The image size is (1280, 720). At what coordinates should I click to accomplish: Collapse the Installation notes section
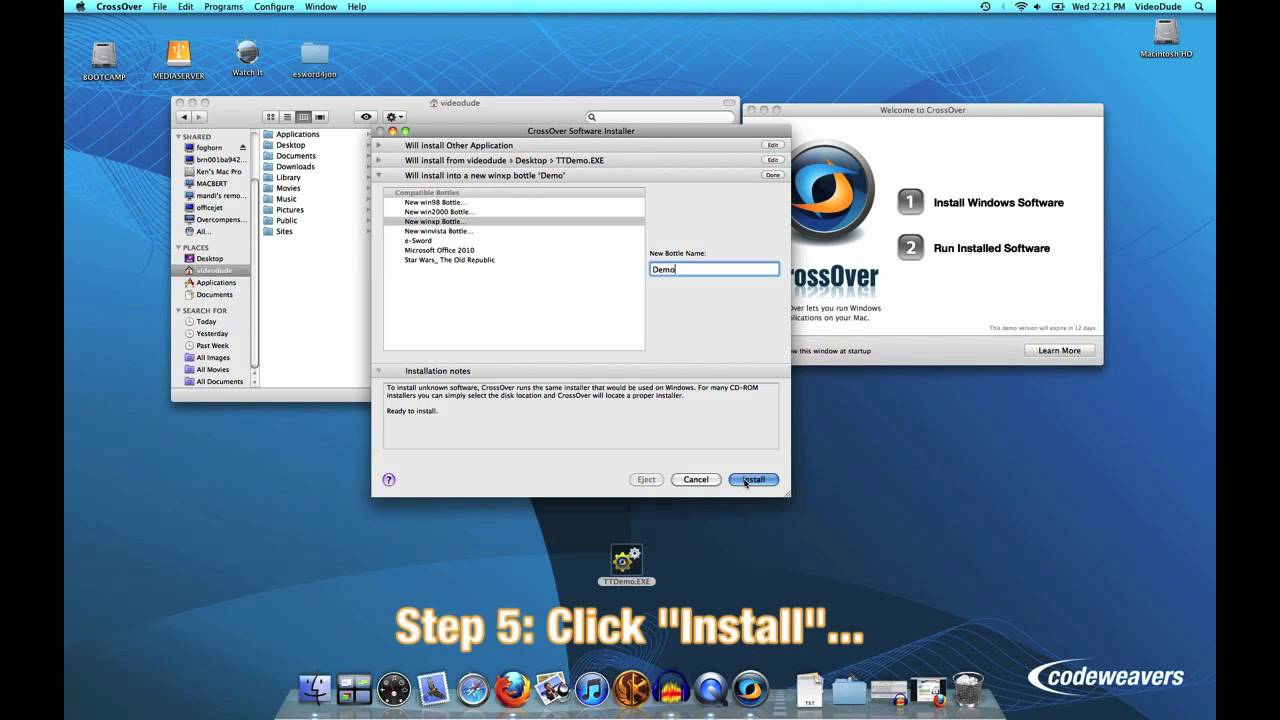378,371
